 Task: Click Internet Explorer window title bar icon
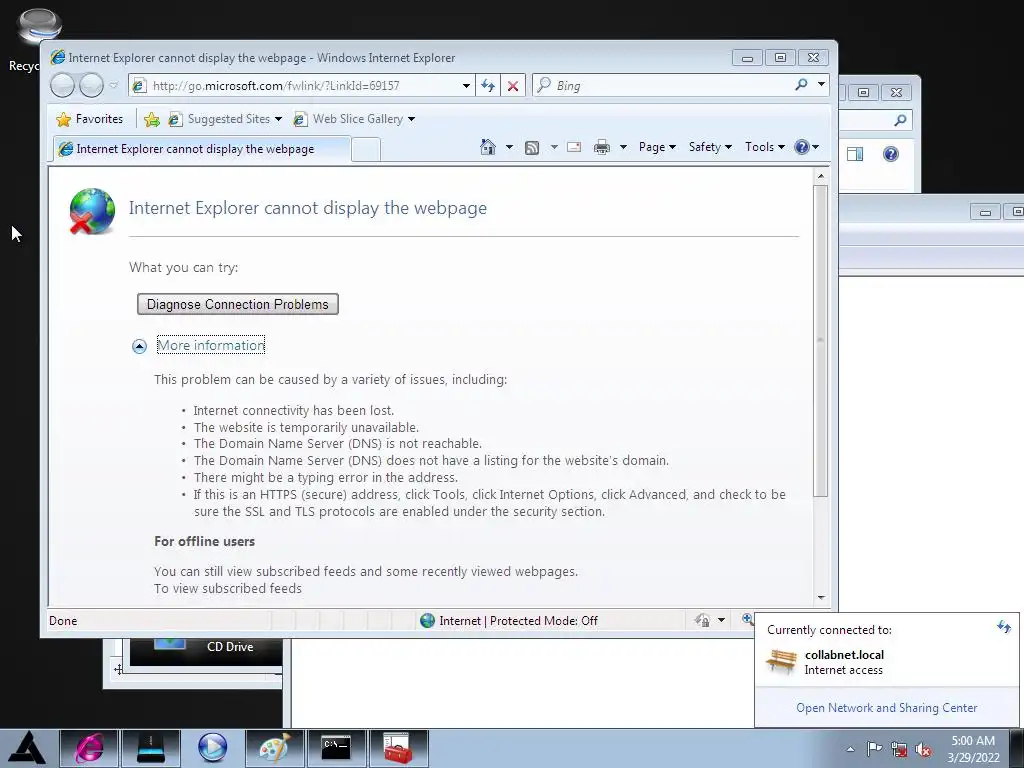(x=58, y=57)
